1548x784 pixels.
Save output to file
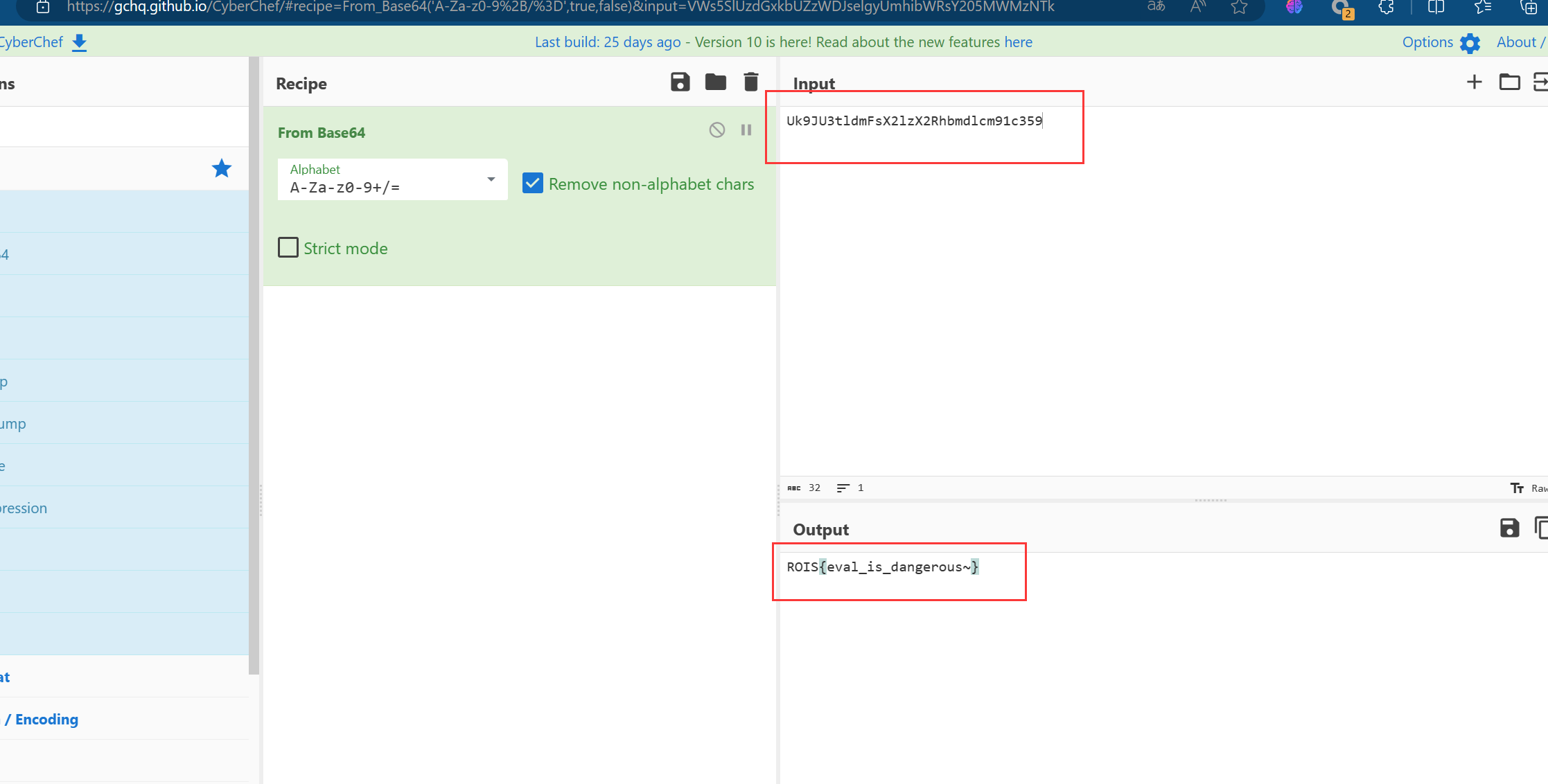1509,528
